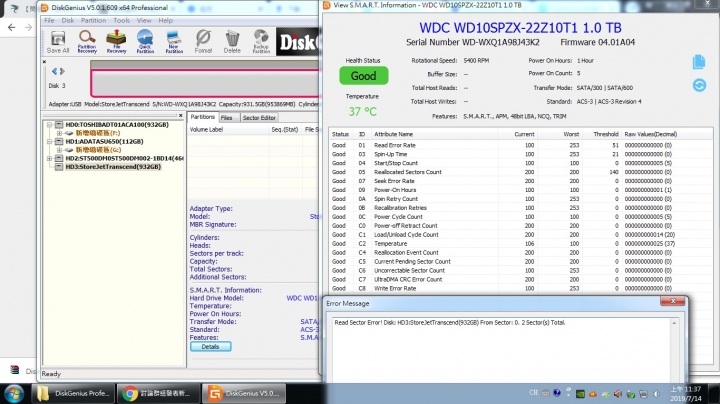720x404 pixels.
Task: Launch File Recovery tool
Action: point(116,42)
